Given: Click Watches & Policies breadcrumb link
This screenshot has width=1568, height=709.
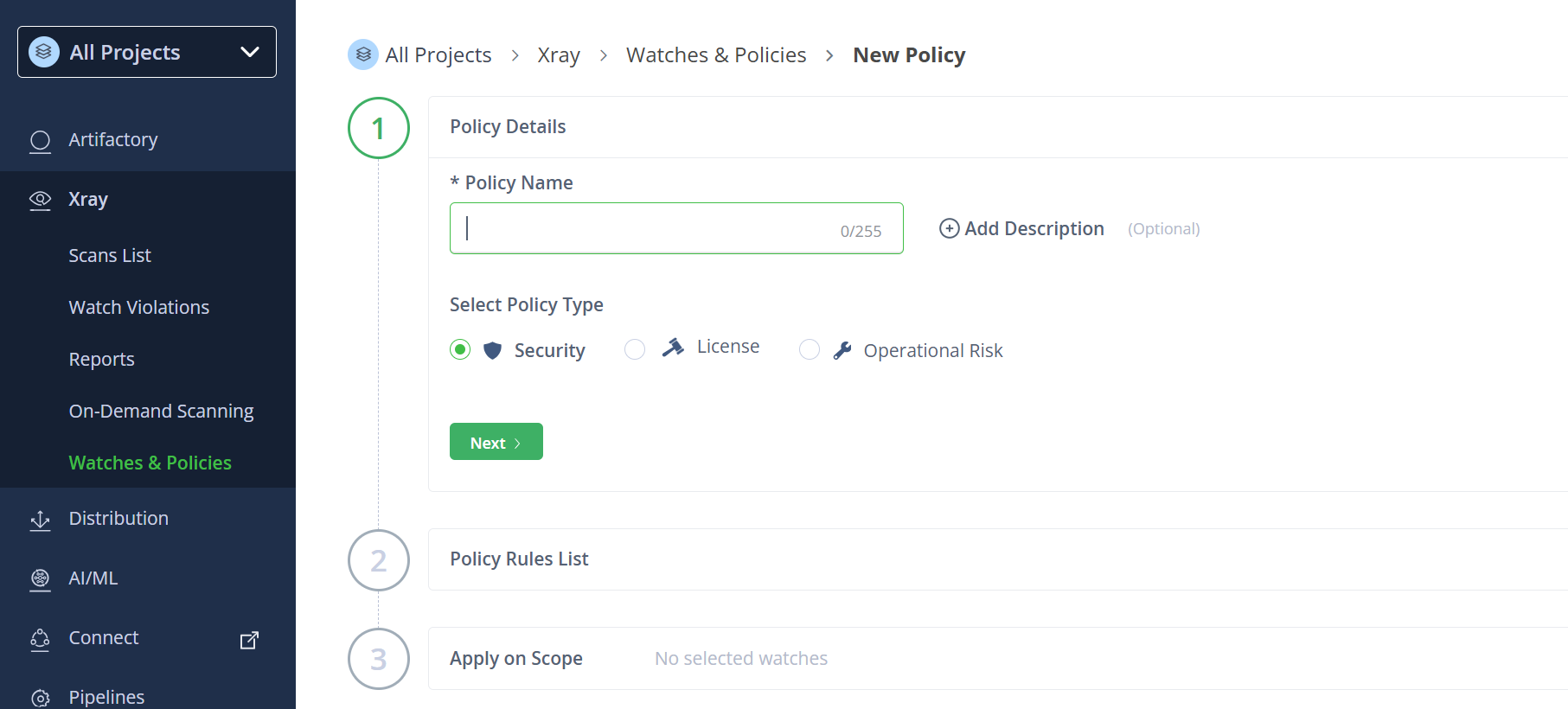Looking at the screenshot, I should click(716, 55).
